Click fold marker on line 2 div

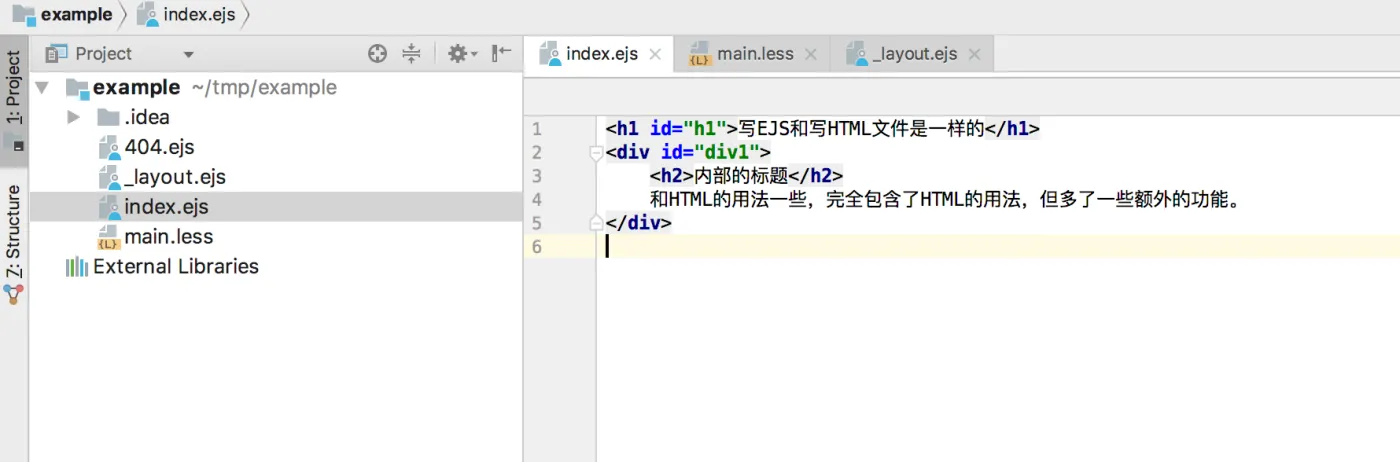coord(597,153)
